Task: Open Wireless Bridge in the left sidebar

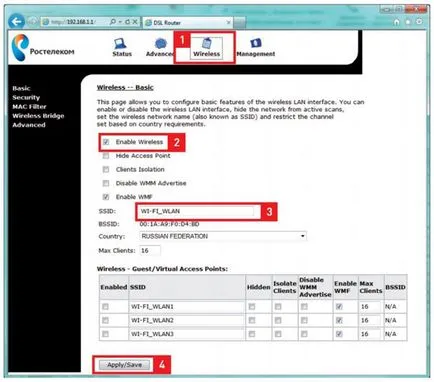Action: point(38,116)
